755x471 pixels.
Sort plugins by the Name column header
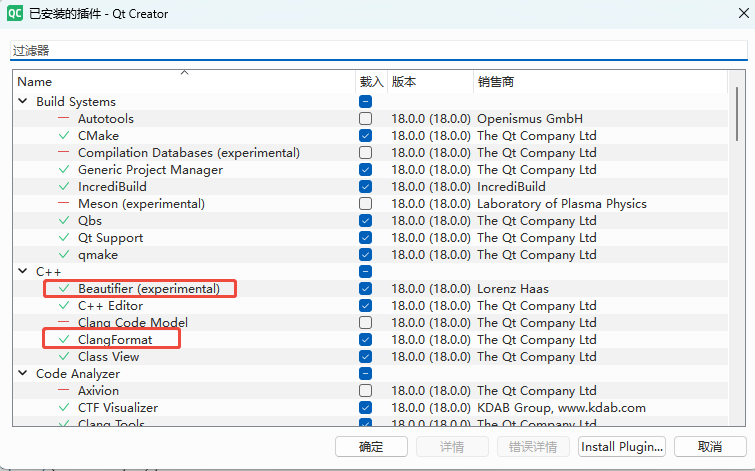(x=184, y=81)
